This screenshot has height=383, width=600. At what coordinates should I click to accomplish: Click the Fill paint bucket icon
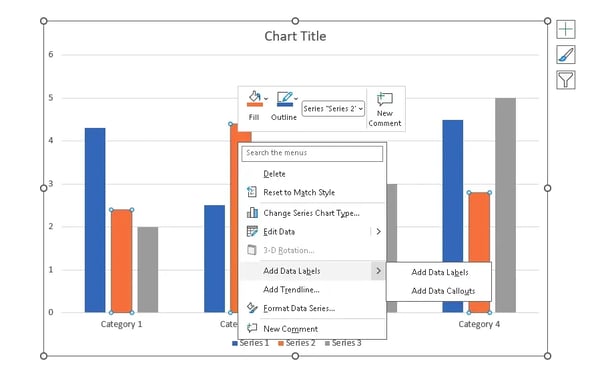click(x=254, y=98)
